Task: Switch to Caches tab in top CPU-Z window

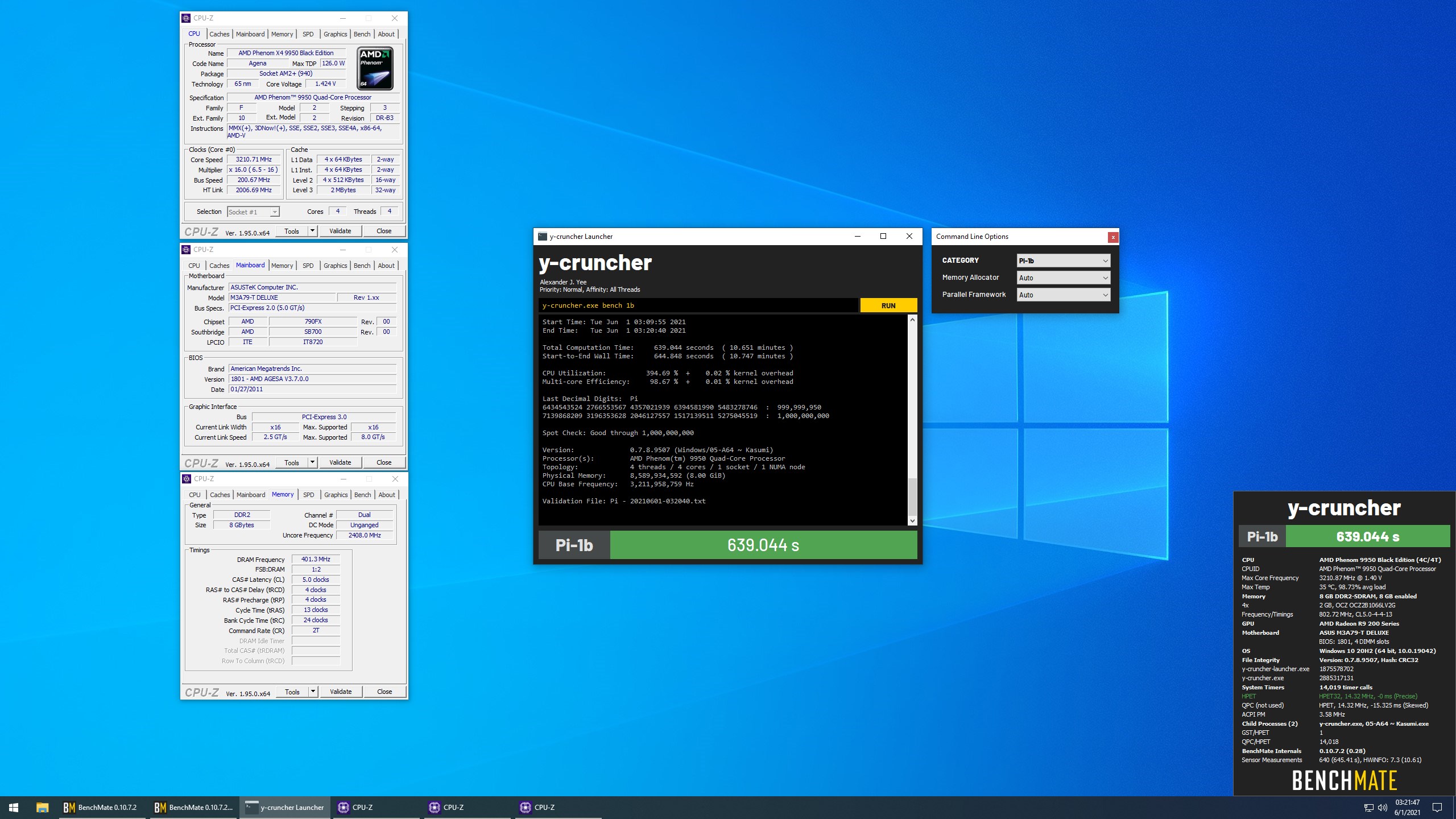Action: coord(219,34)
